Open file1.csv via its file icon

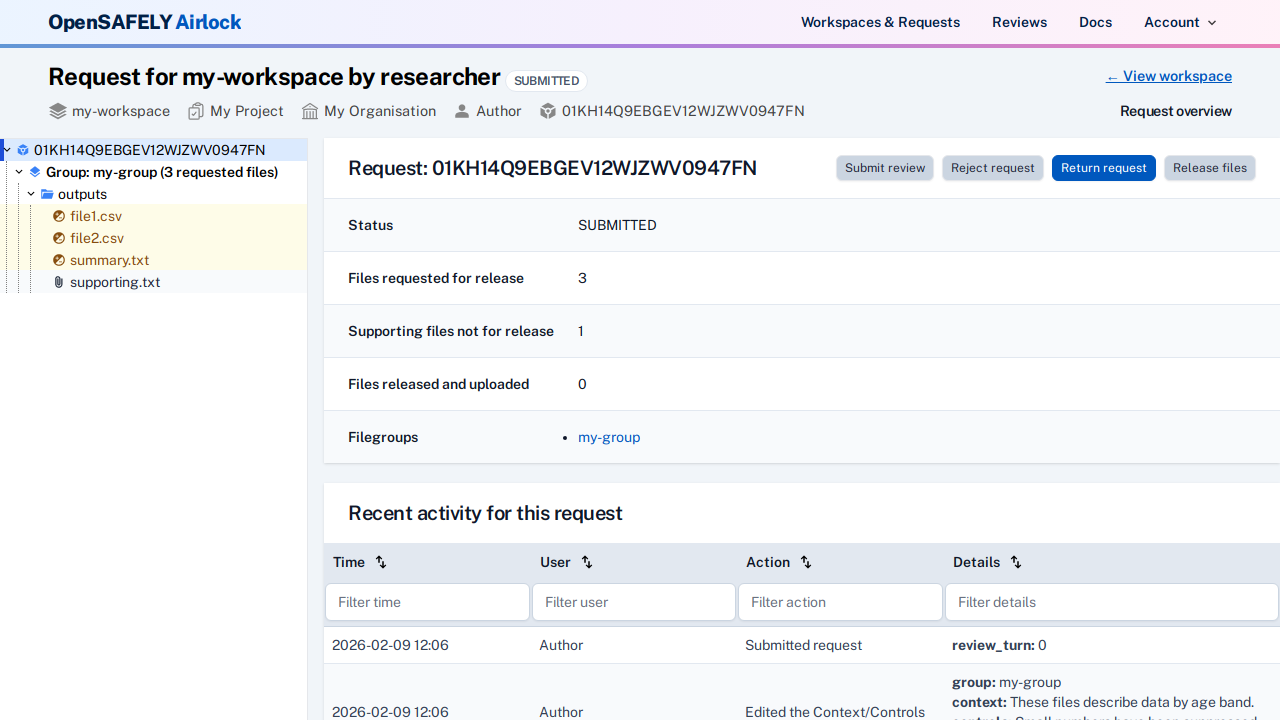pos(59,216)
